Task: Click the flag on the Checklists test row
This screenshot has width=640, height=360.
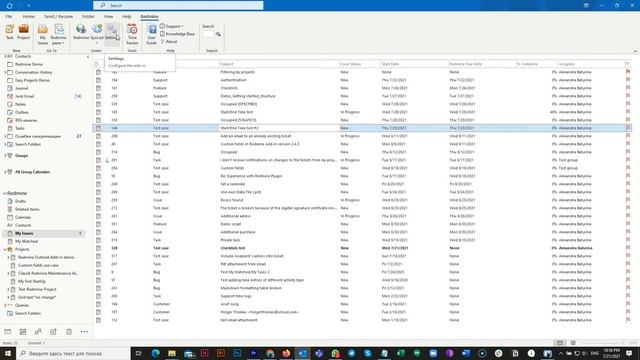Action: tap(628, 248)
